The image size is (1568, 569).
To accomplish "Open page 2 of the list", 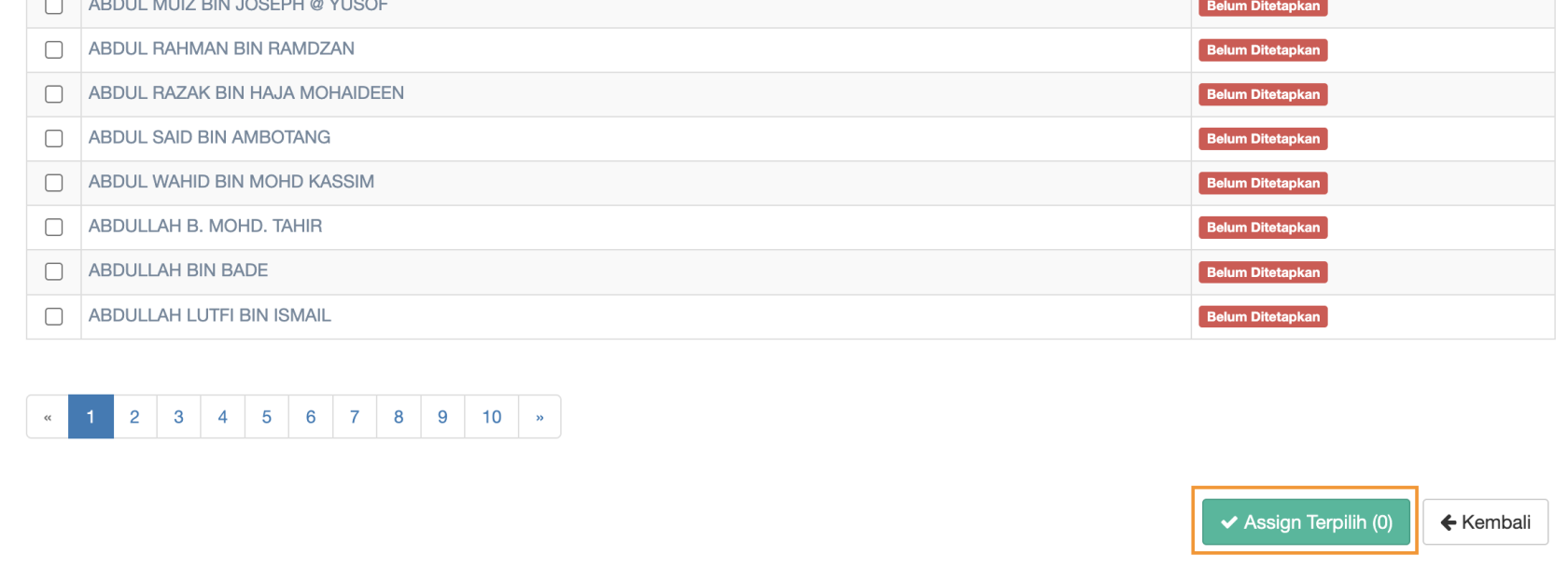I will click(134, 417).
